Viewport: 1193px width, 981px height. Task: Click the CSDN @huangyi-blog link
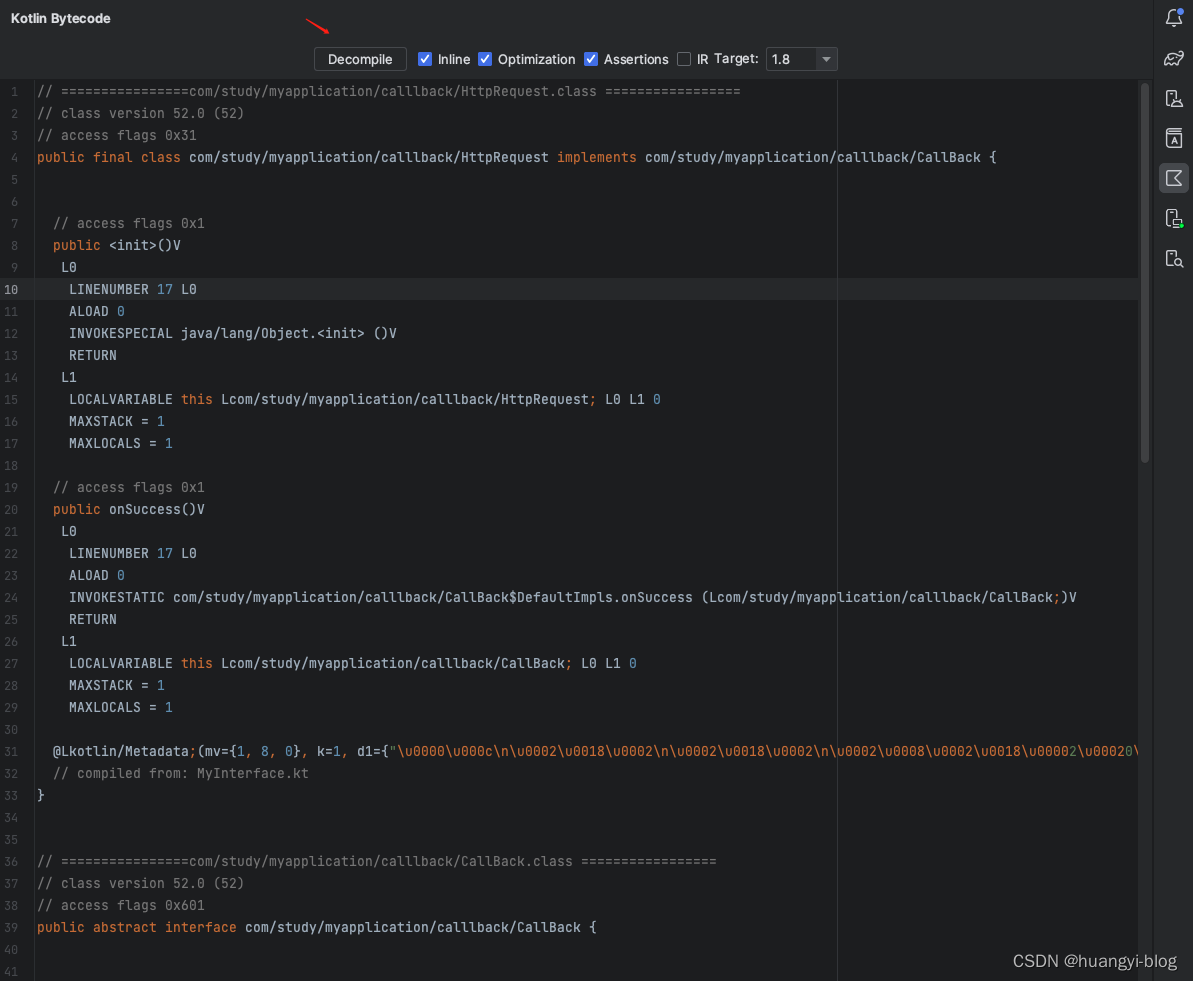point(1094,960)
